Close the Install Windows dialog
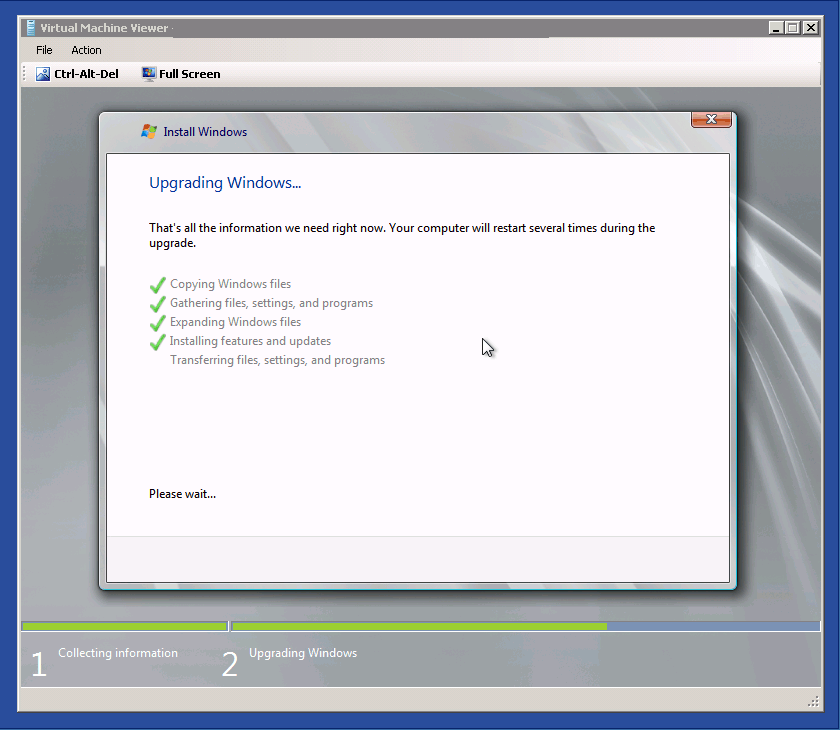Viewport: 840px width, 730px height. tap(711, 119)
